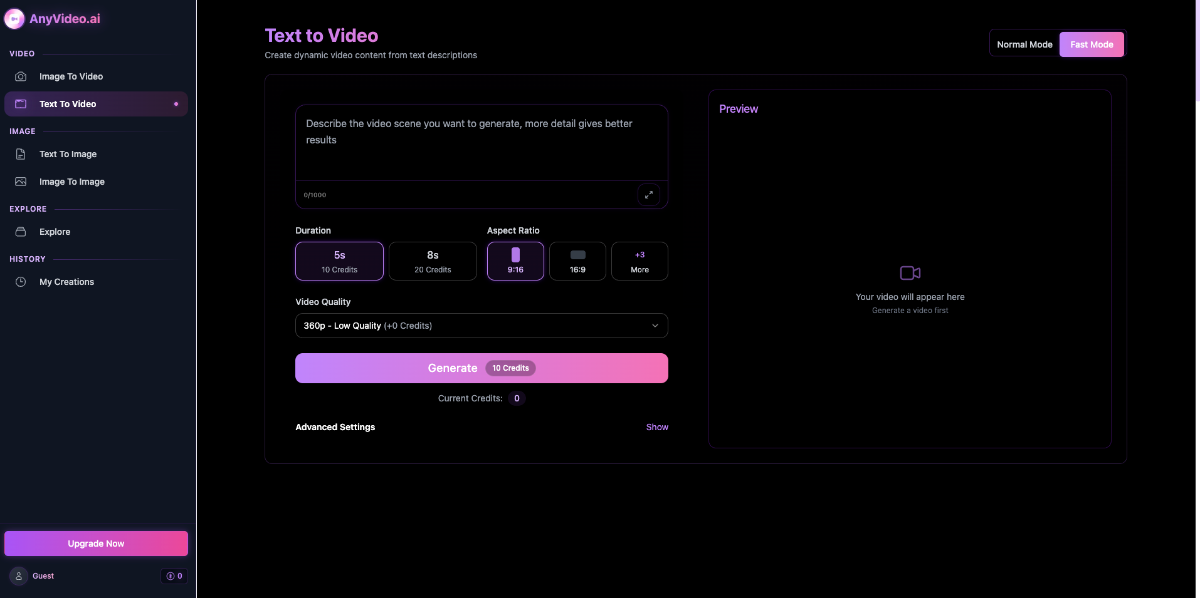Choose the 9:16 aspect ratio
This screenshot has width=1200, height=598.
(516, 261)
